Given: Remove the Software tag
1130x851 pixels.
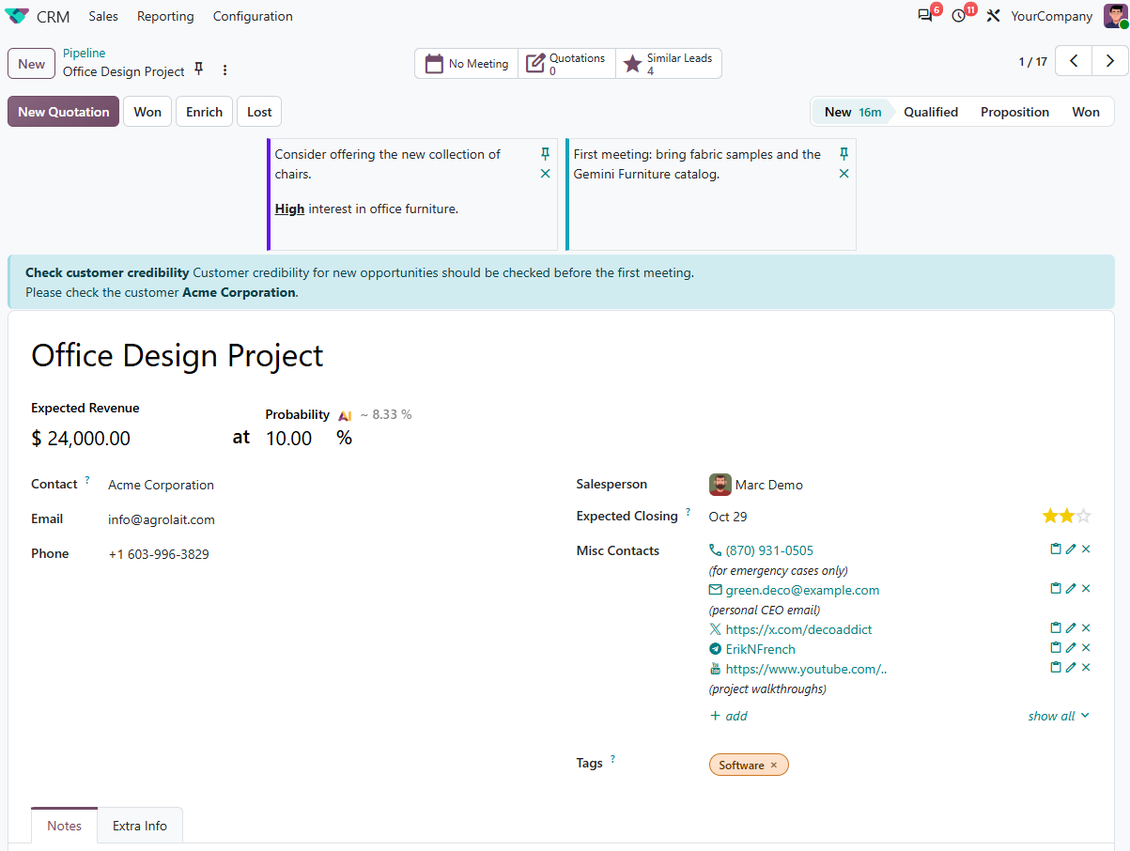Looking at the screenshot, I should click(774, 765).
